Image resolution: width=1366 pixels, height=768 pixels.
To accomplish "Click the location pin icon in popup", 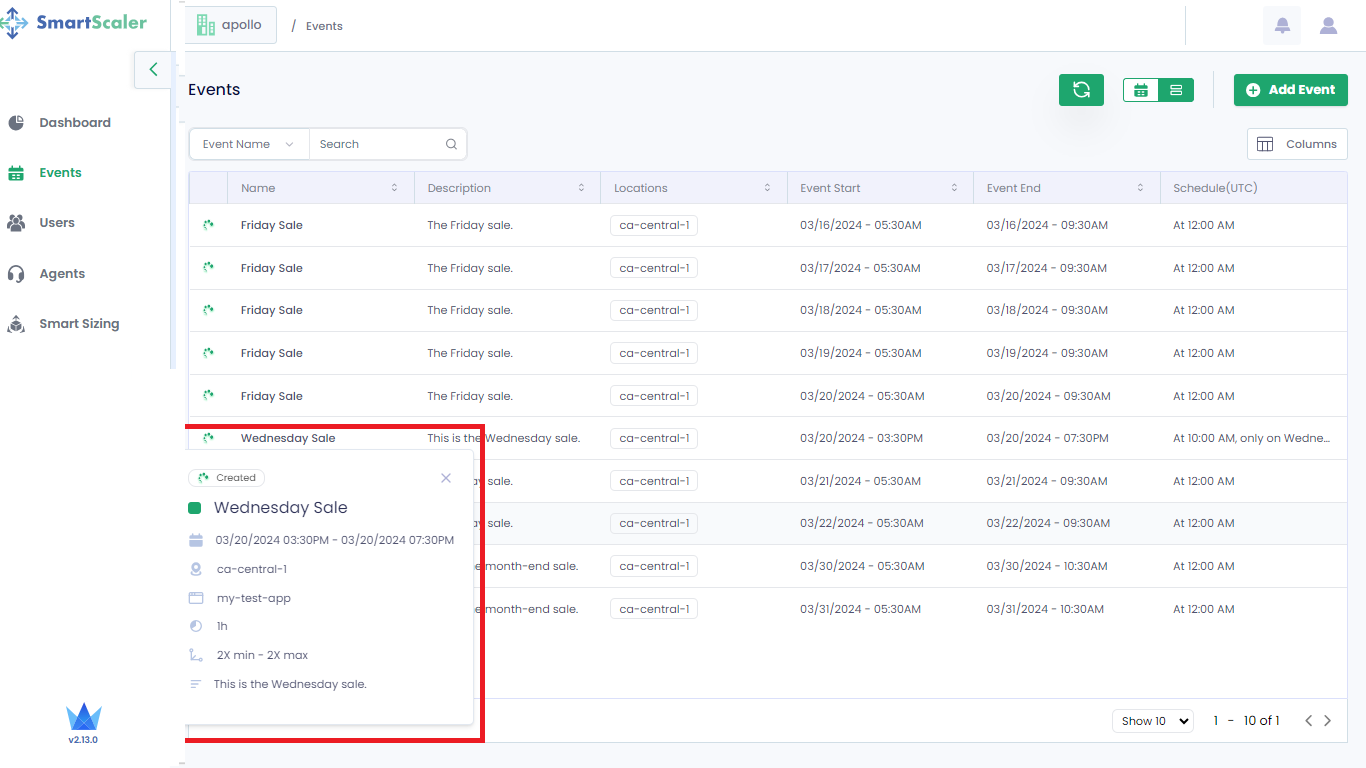I will [196, 569].
